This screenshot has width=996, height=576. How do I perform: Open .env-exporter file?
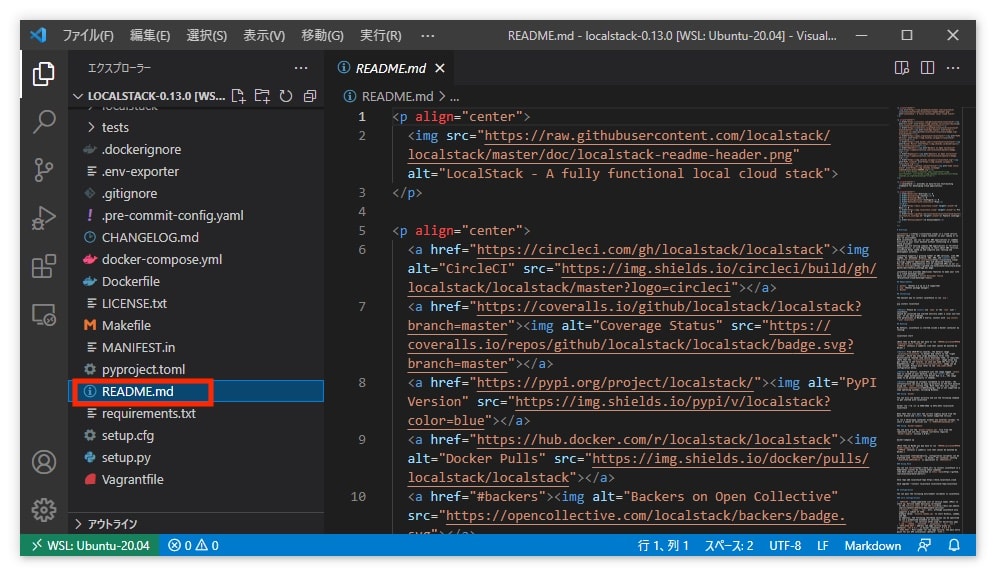point(196,171)
